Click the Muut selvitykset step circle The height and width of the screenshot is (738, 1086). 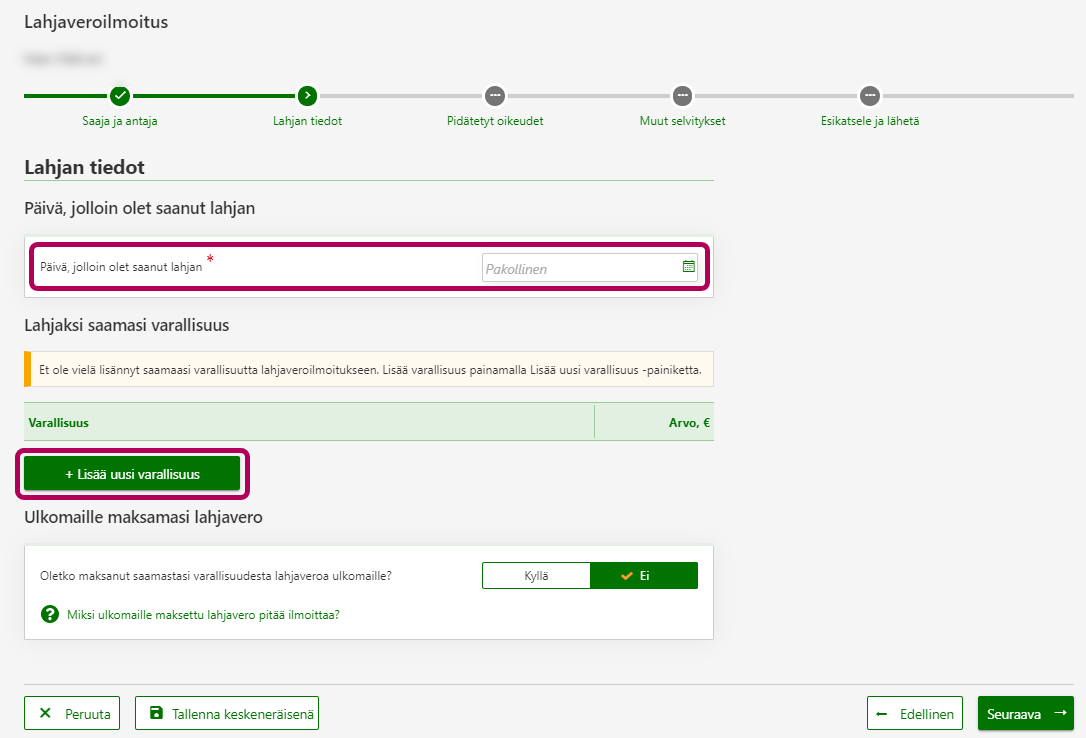682,96
